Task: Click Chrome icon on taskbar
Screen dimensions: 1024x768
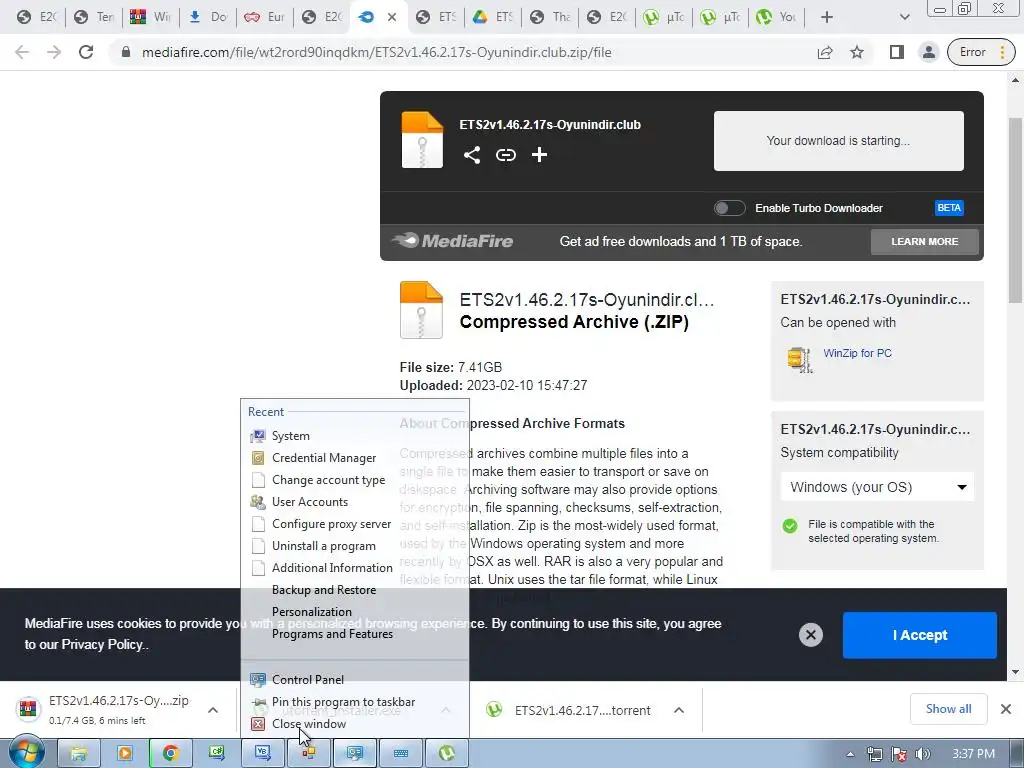Action: click(170, 753)
